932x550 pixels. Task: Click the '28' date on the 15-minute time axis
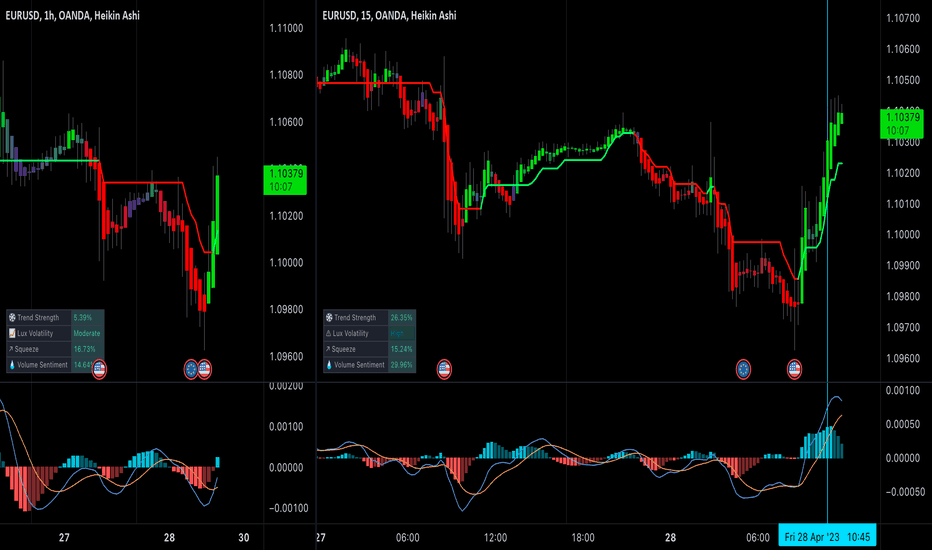[x=670, y=538]
